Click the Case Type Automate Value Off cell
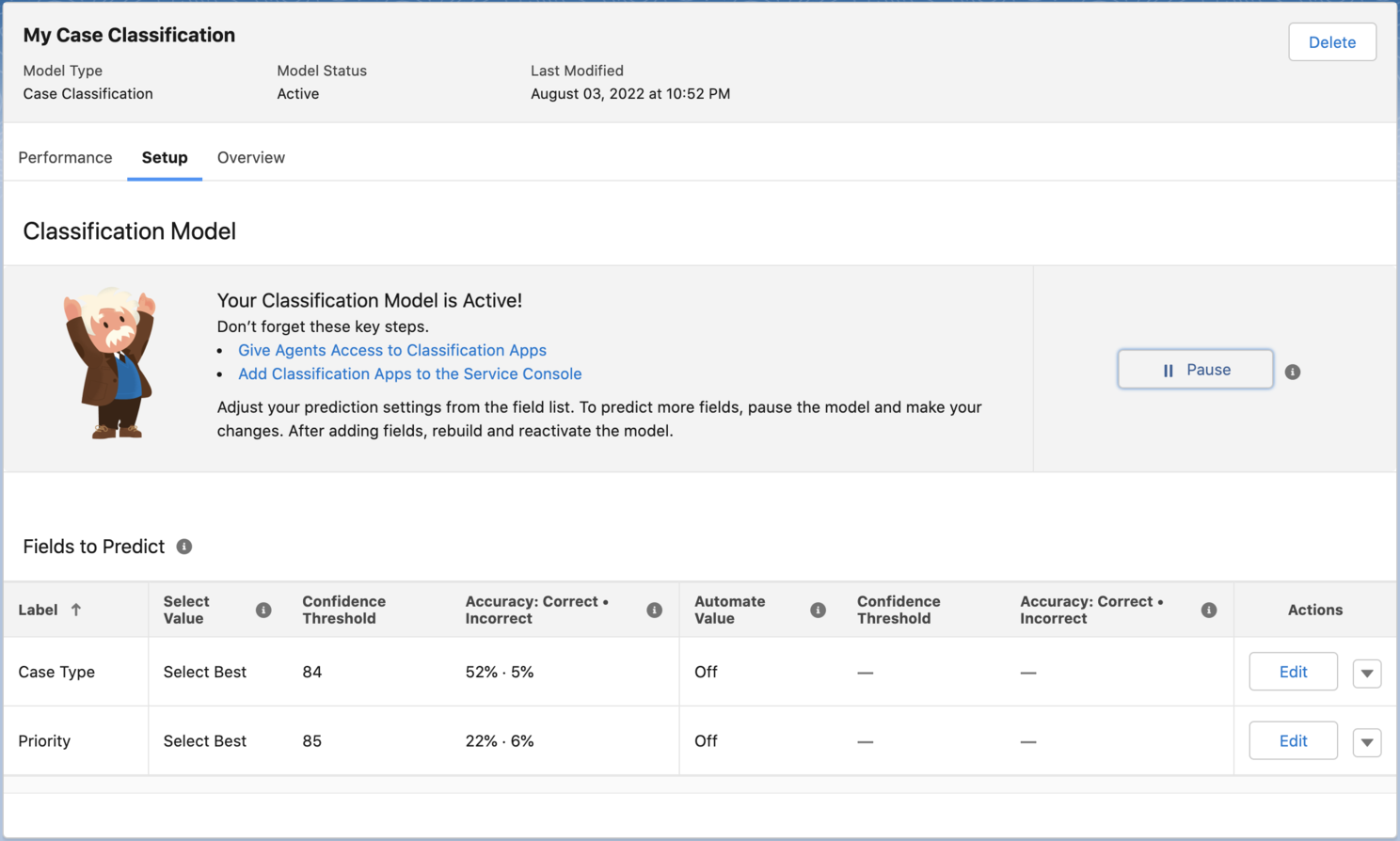Screen dimensions: 1400x841 [x=706, y=672]
